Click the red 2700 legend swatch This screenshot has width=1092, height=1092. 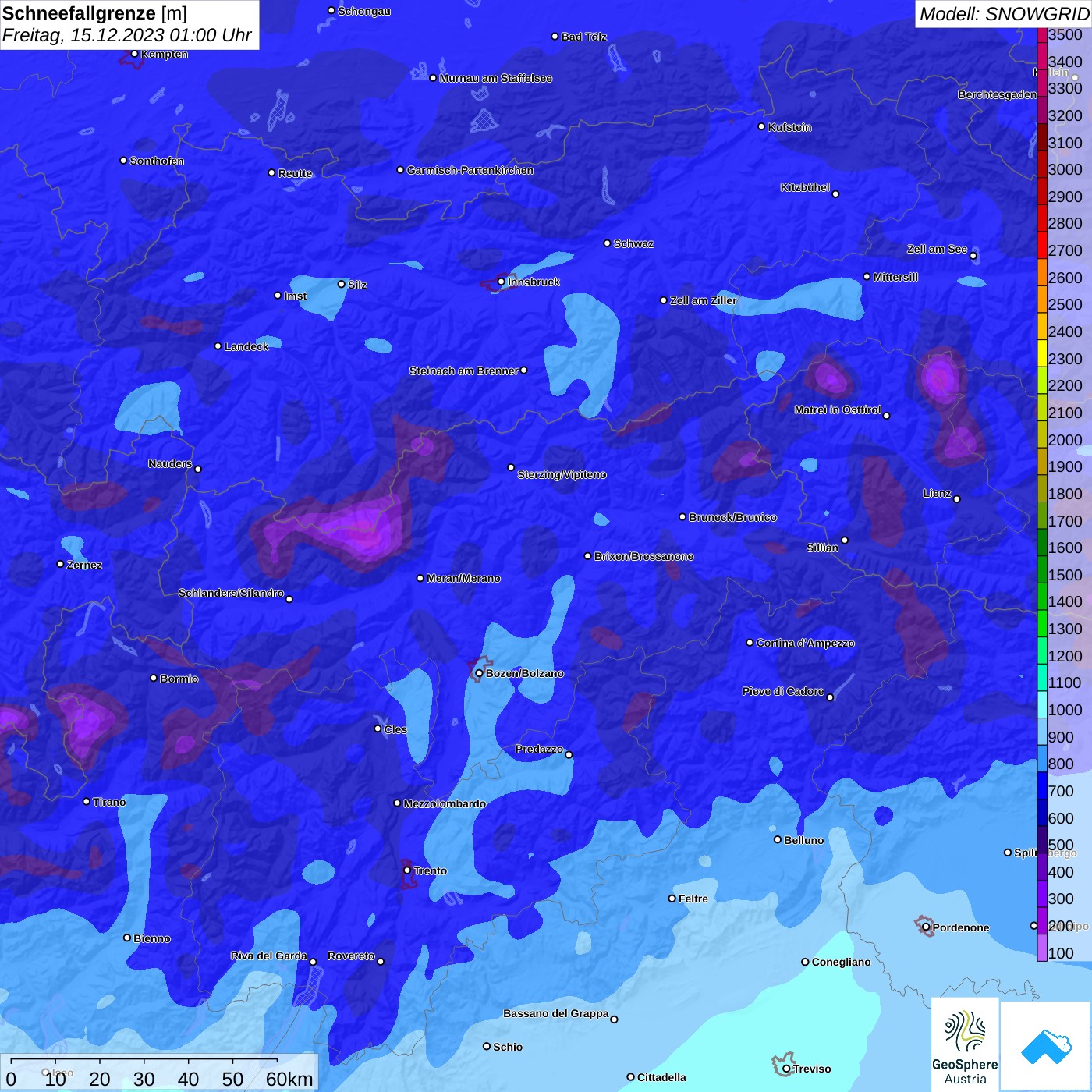tap(1042, 245)
